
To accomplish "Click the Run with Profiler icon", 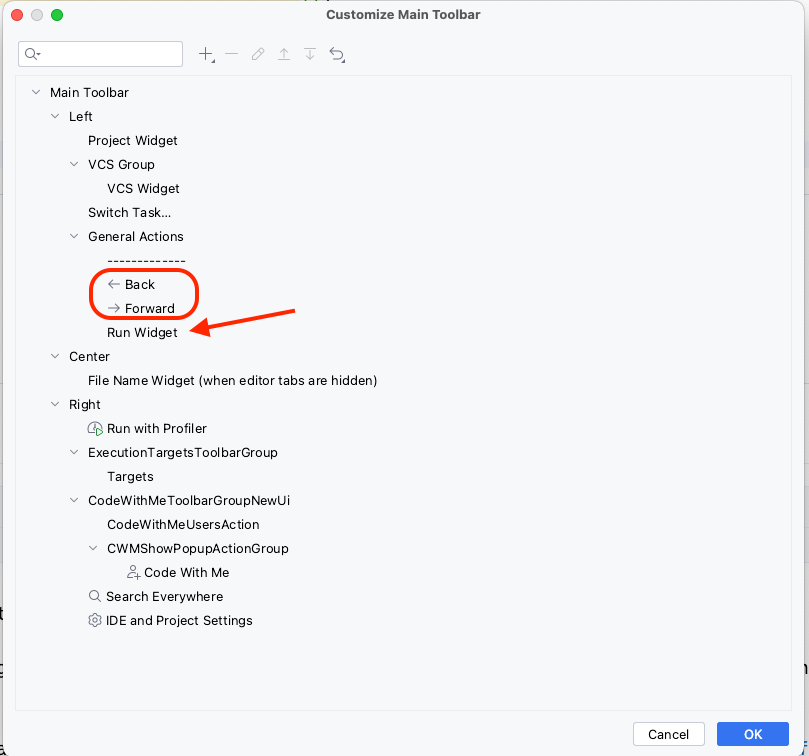I will click(95, 428).
